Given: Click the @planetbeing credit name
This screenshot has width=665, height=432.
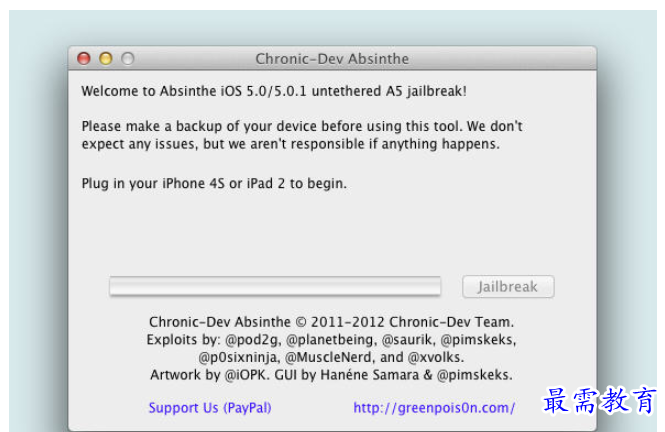Looking at the screenshot, I should point(331,340).
